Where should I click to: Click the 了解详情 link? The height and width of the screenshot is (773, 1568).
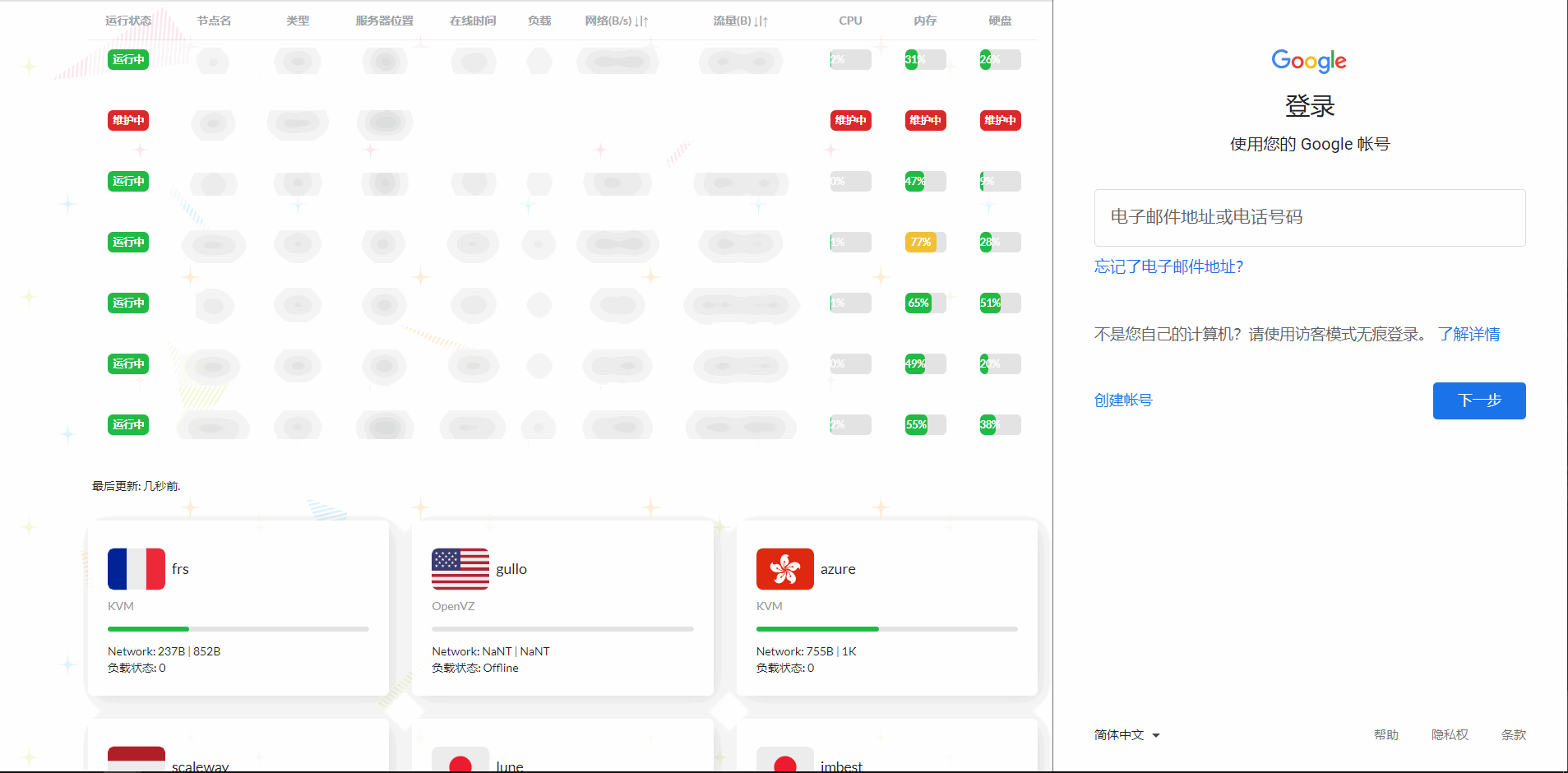click(x=1469, y=334)
